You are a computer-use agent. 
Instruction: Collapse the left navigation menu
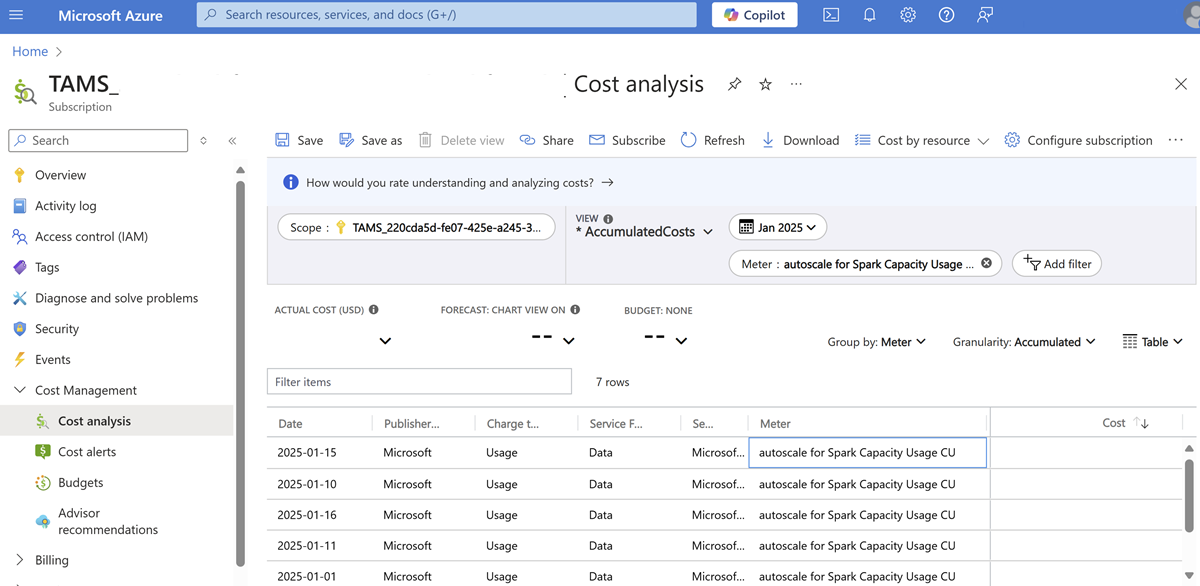(232, 141)
